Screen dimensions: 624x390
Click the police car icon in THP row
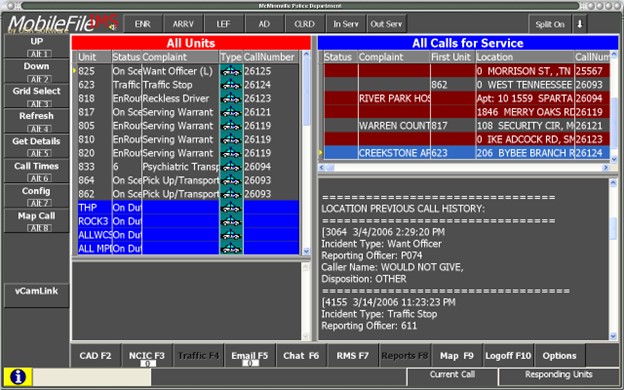231,208
